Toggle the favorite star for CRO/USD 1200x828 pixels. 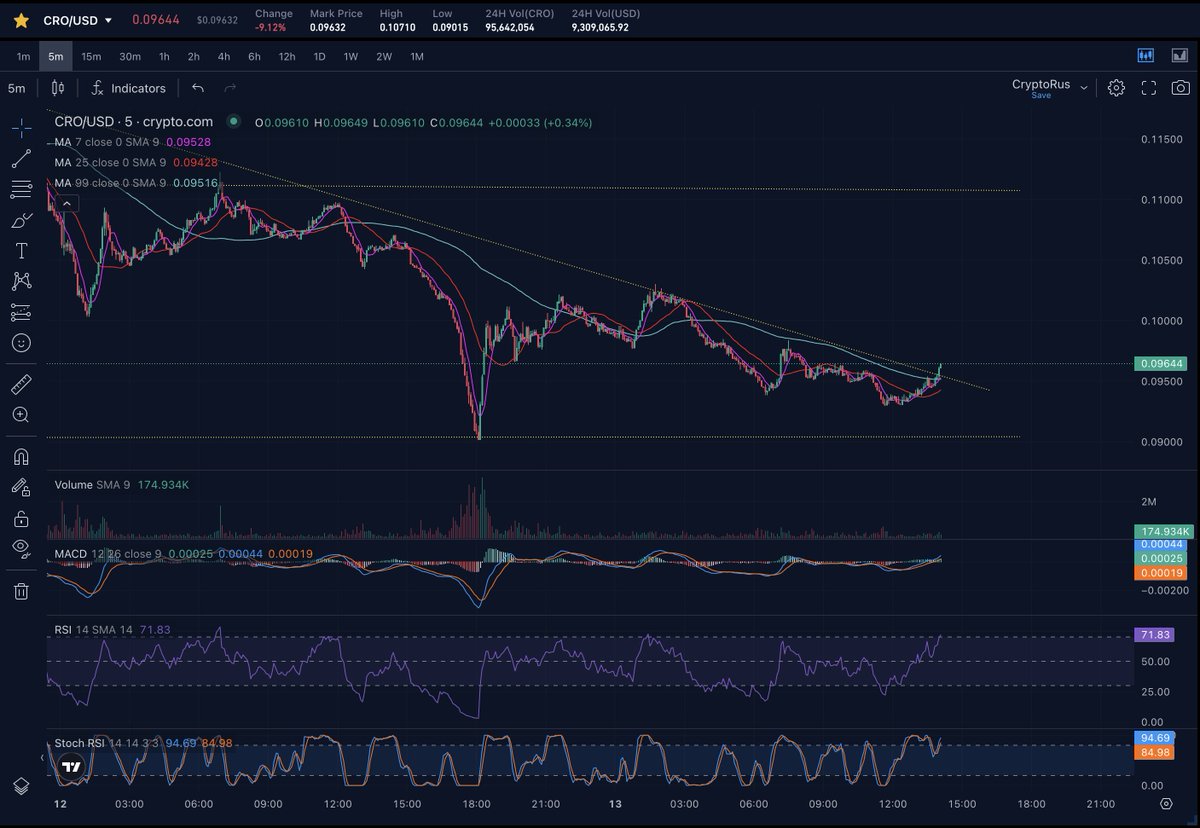[x=20, y=20]
